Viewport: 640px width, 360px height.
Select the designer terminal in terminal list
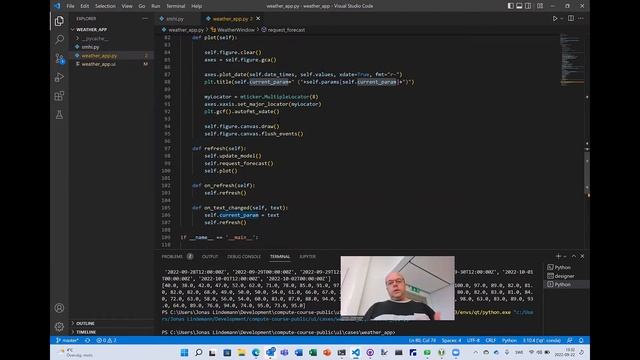pos(564,276)
